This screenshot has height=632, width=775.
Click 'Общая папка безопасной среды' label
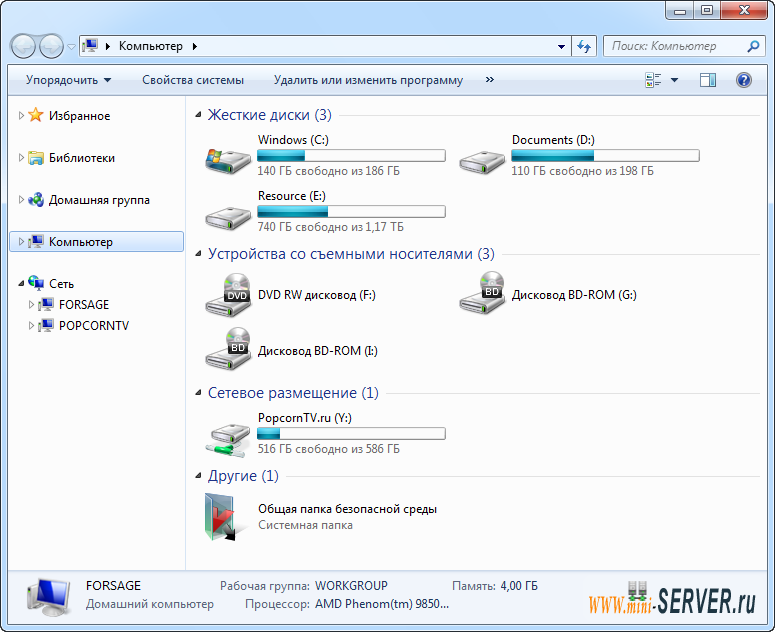tap(347, 508)
